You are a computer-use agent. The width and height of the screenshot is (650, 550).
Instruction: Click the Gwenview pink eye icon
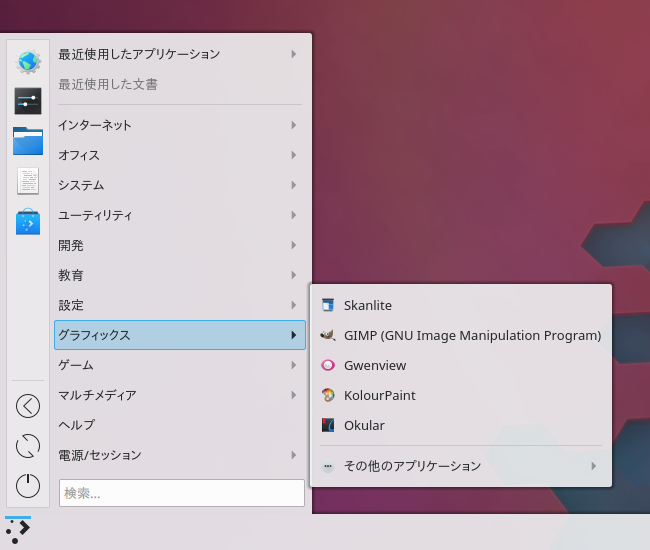coord(328,365)
